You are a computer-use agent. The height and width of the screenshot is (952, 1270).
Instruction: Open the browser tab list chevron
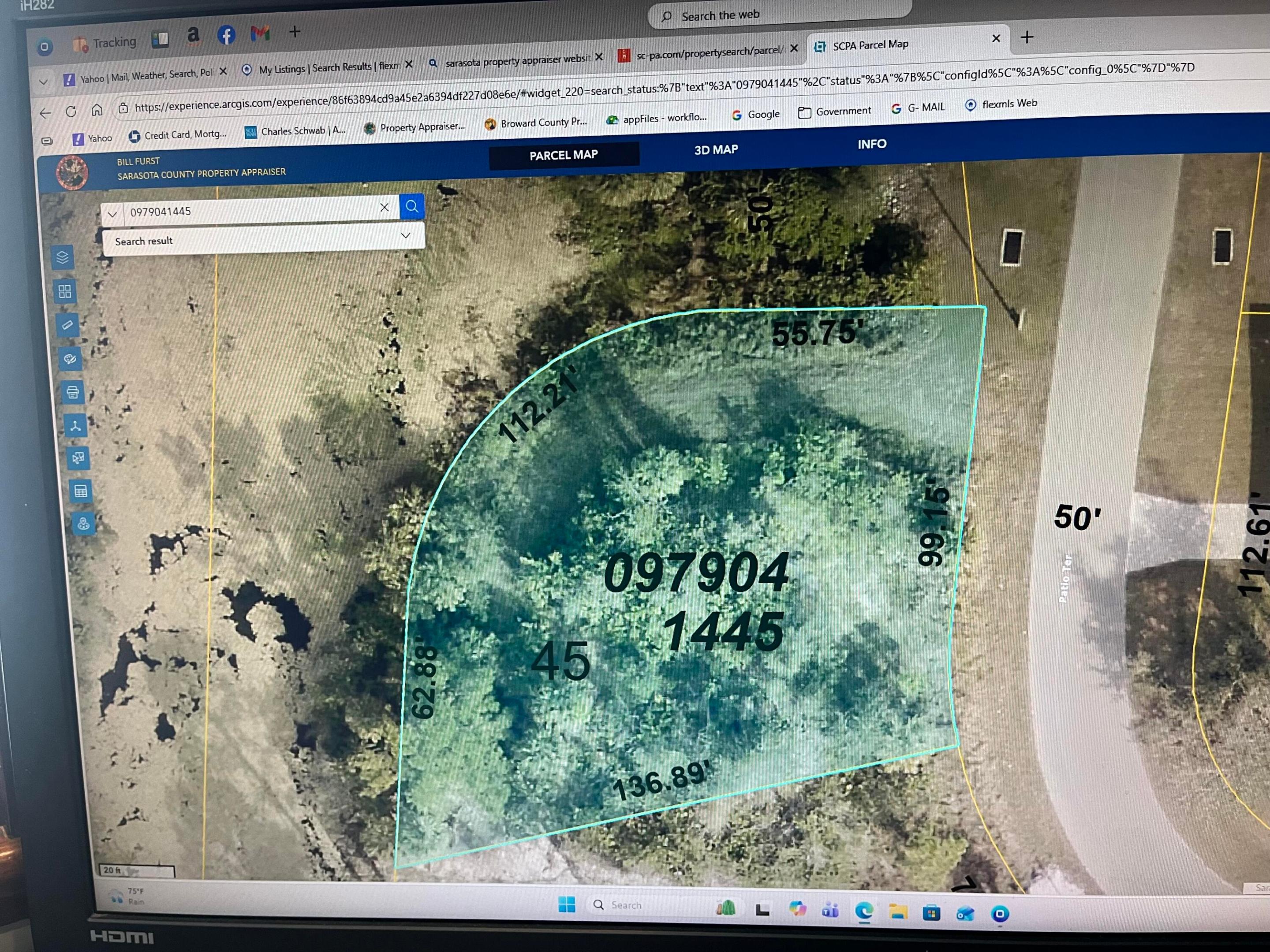(x=43, y=82)
